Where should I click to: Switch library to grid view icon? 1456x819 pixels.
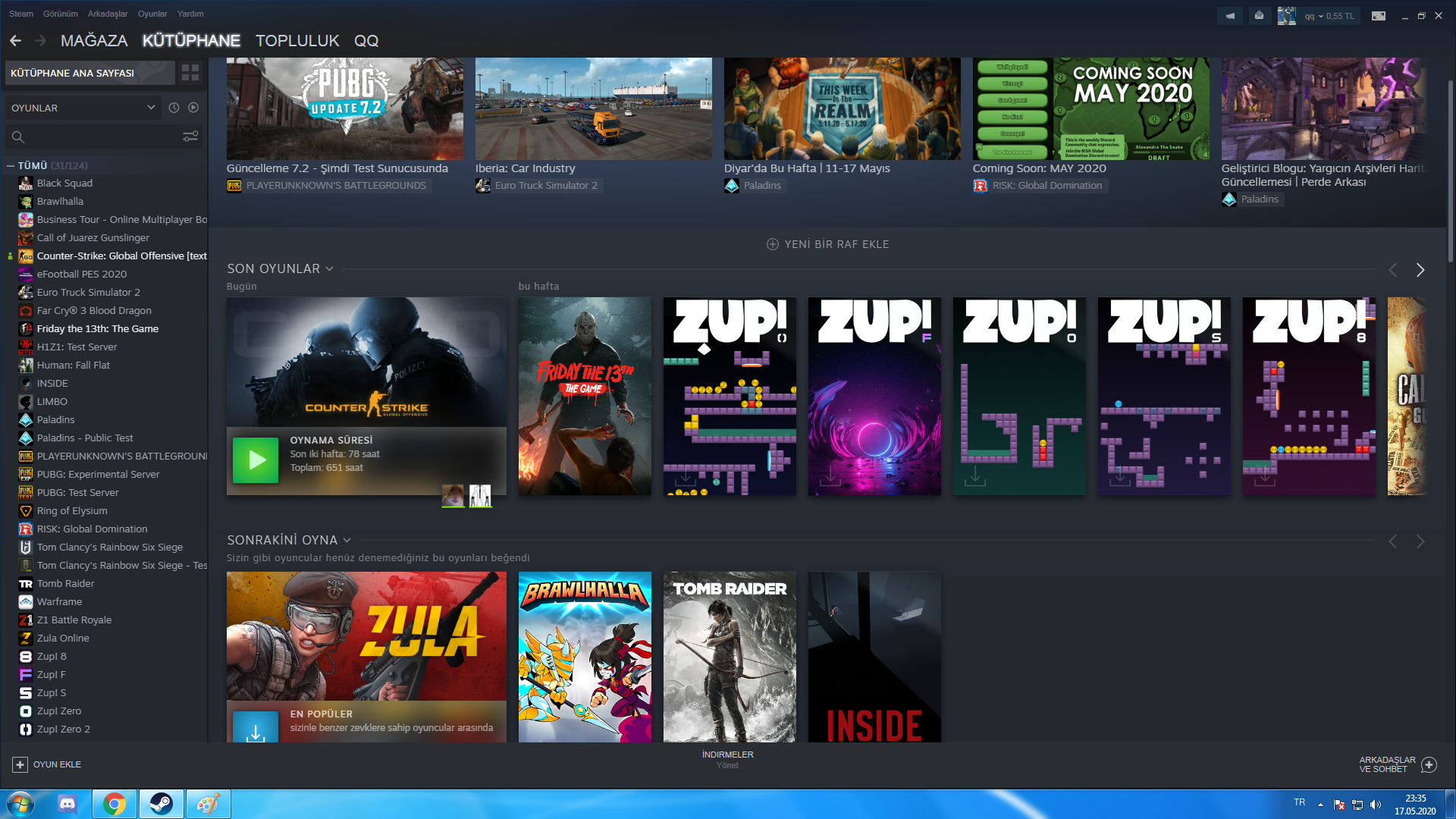click(190, 73)
